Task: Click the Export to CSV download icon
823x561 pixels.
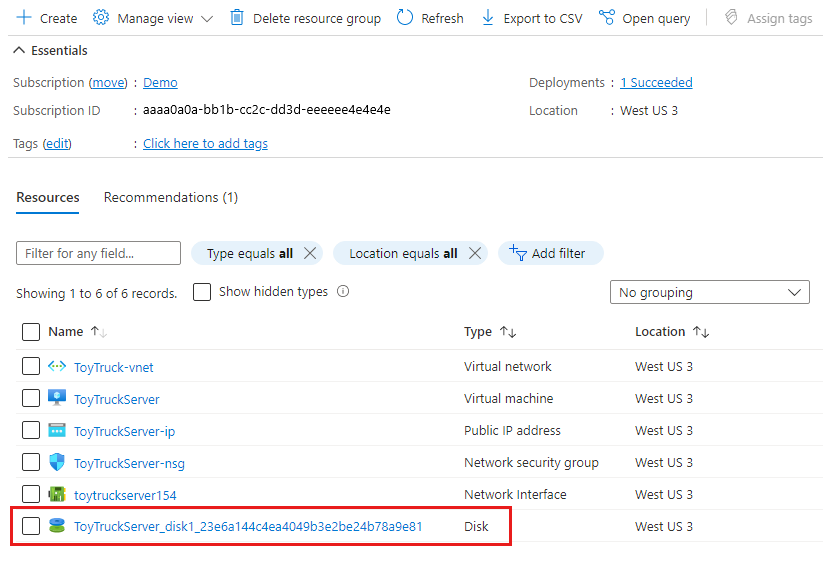Action: [x=488, y=18]
